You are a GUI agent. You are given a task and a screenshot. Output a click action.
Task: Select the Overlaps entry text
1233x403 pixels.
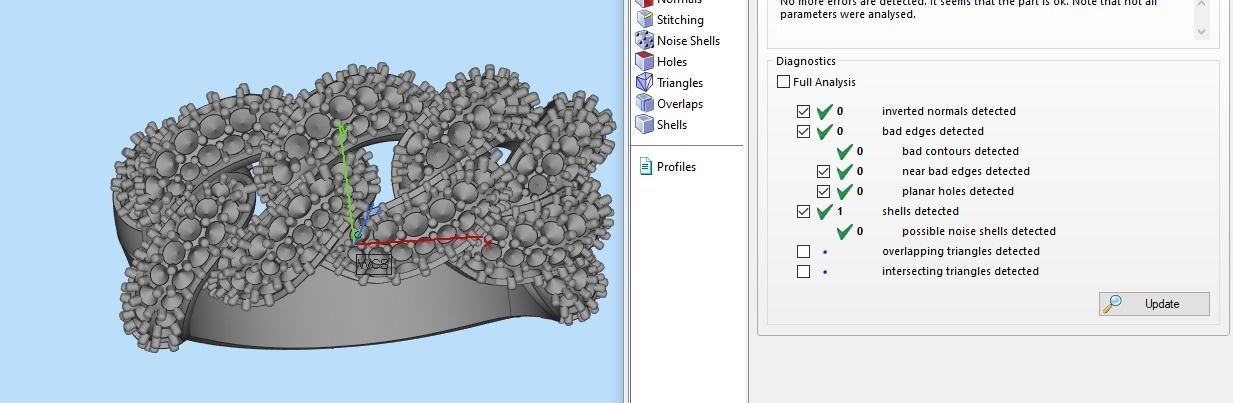(680, 104)
